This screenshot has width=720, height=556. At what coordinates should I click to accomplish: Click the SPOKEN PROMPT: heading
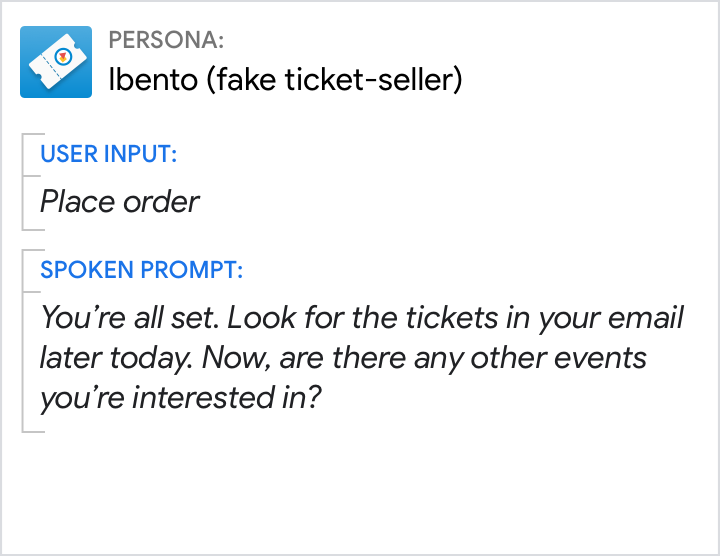point(141,270)
